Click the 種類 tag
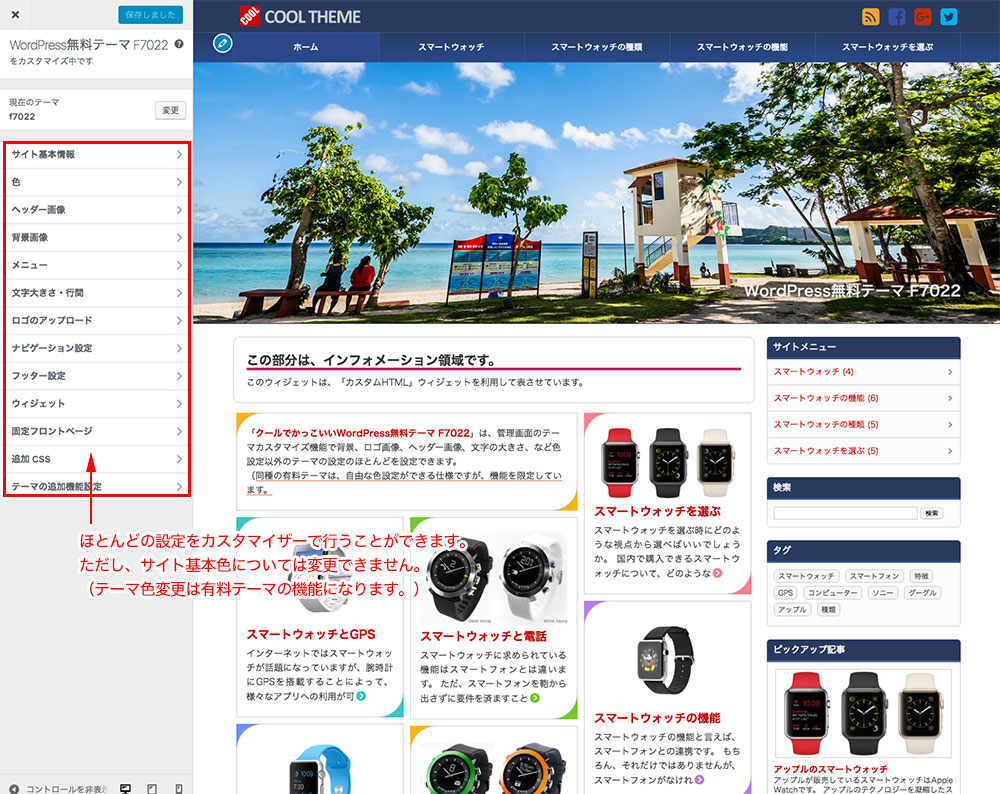 828,610
